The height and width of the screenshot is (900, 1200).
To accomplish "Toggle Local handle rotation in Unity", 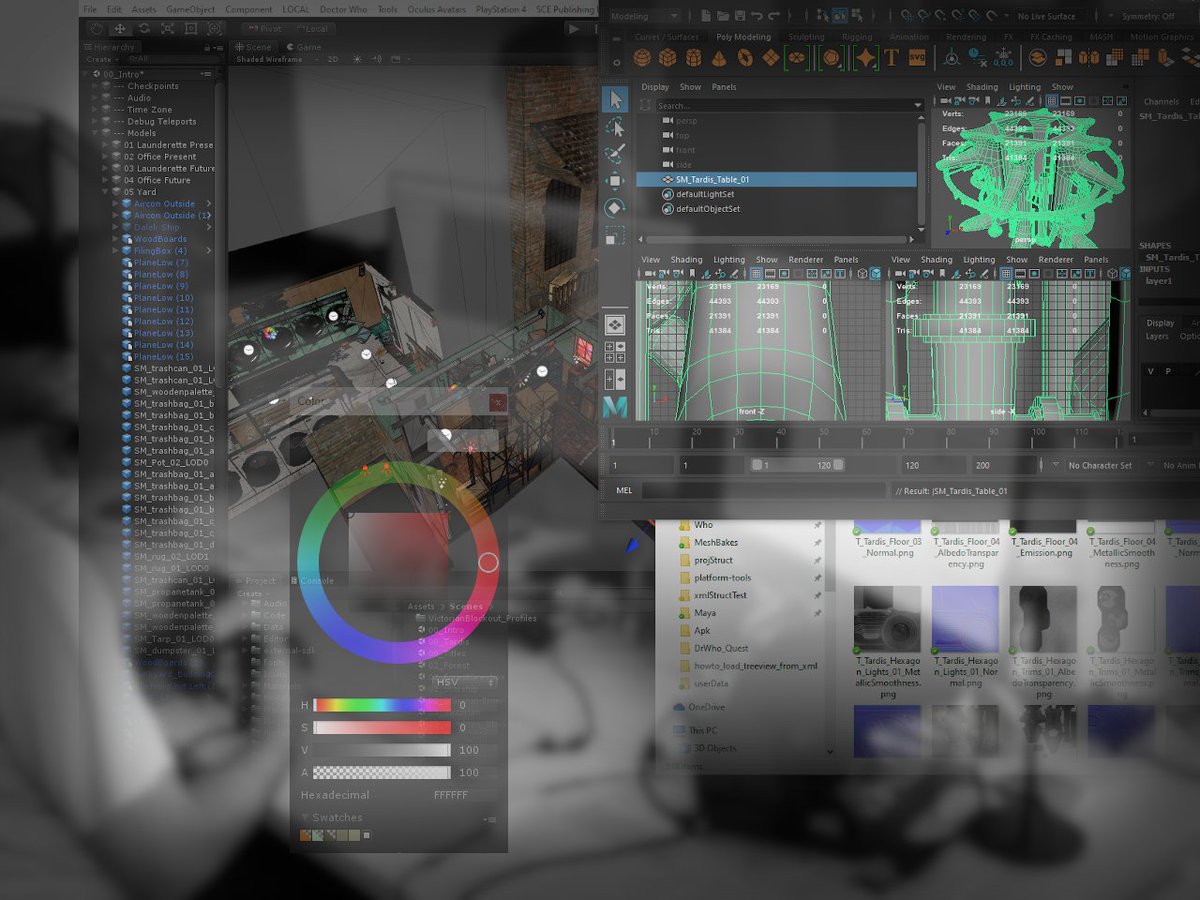I will [x=313, y=29].
